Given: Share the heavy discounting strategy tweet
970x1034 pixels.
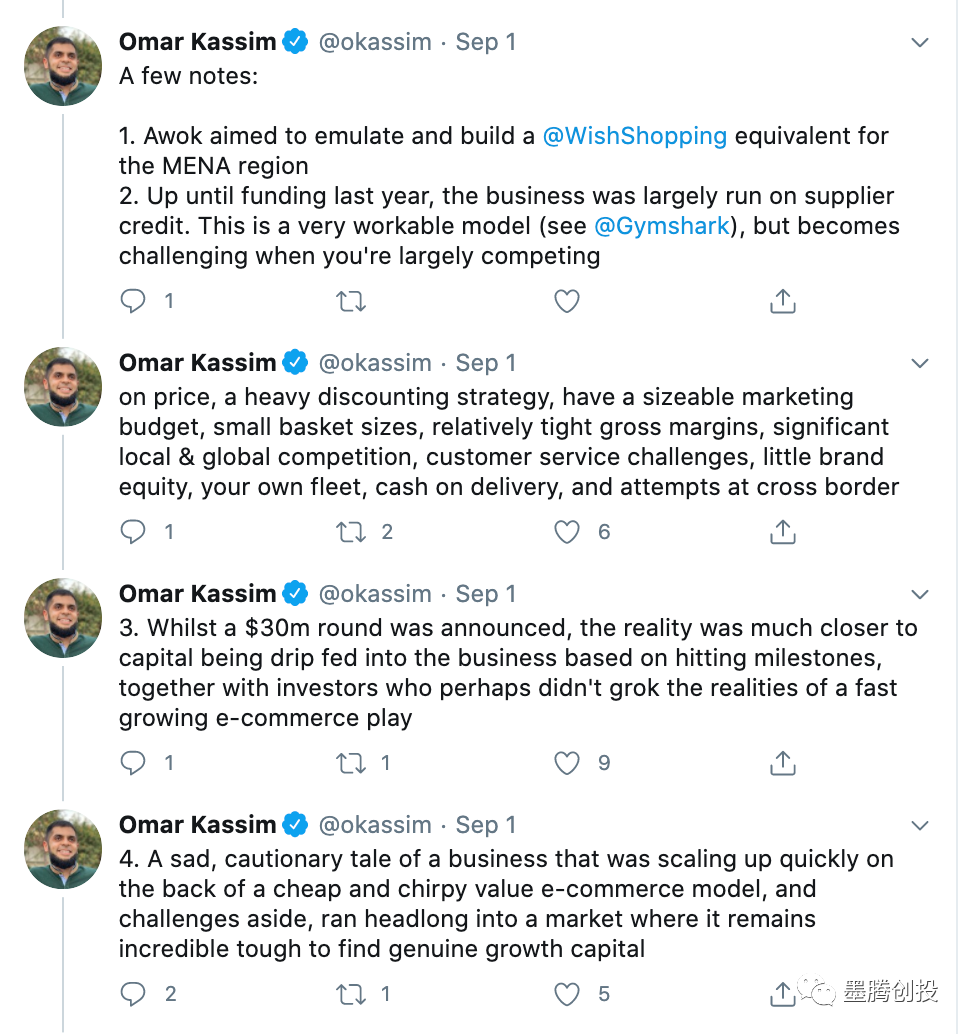Looking at the screenshot, I should click(782, 532).
